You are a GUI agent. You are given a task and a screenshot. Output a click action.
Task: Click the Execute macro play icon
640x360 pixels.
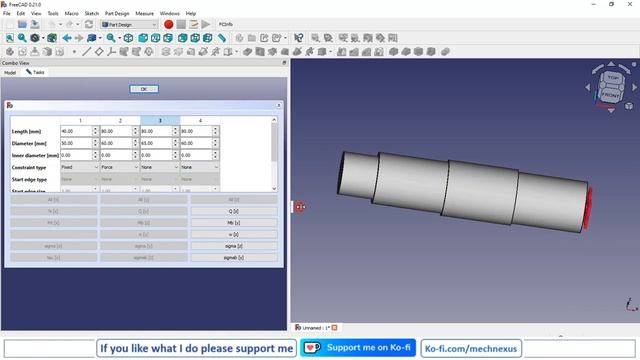206,24
